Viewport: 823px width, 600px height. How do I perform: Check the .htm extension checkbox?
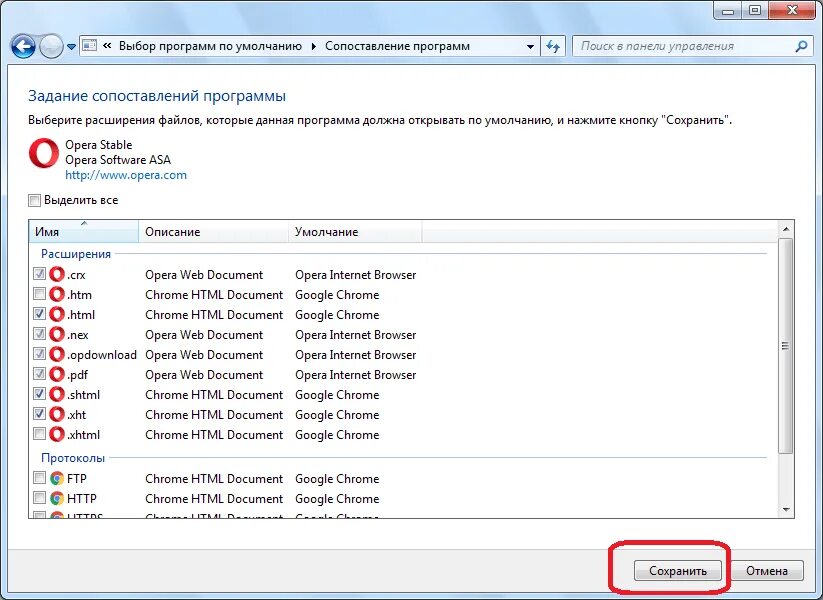point(39,293)
